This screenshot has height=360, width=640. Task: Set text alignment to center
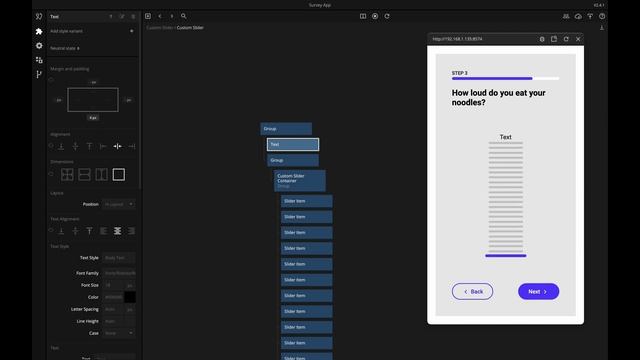pyautogui.click(x=118, y=231)
